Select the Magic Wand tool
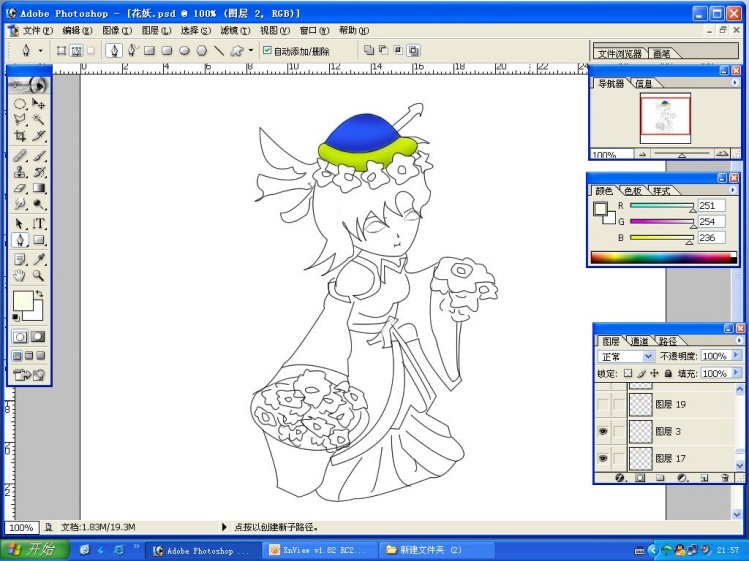 [38, 119]
